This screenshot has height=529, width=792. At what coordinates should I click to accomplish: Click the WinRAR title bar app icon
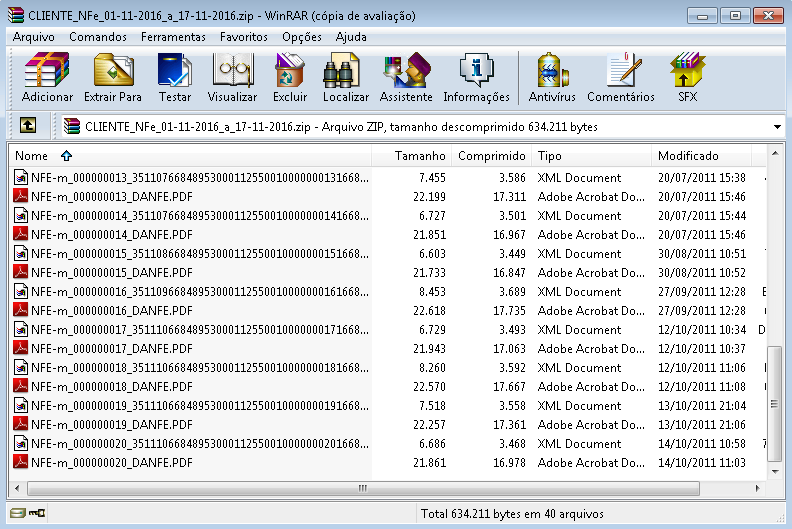[16, 15]
